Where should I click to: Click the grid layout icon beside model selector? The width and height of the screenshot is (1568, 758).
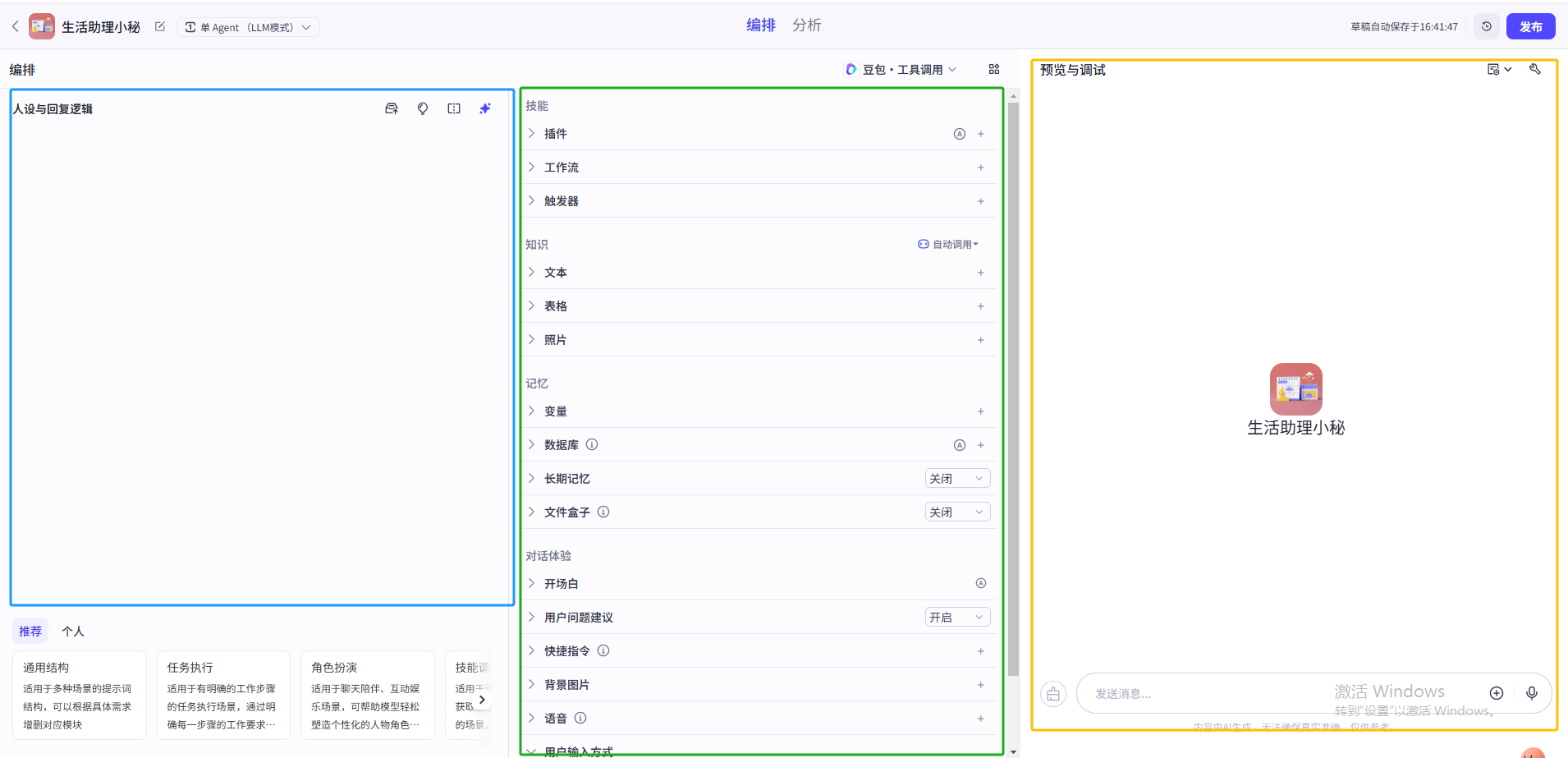[994, 70]
